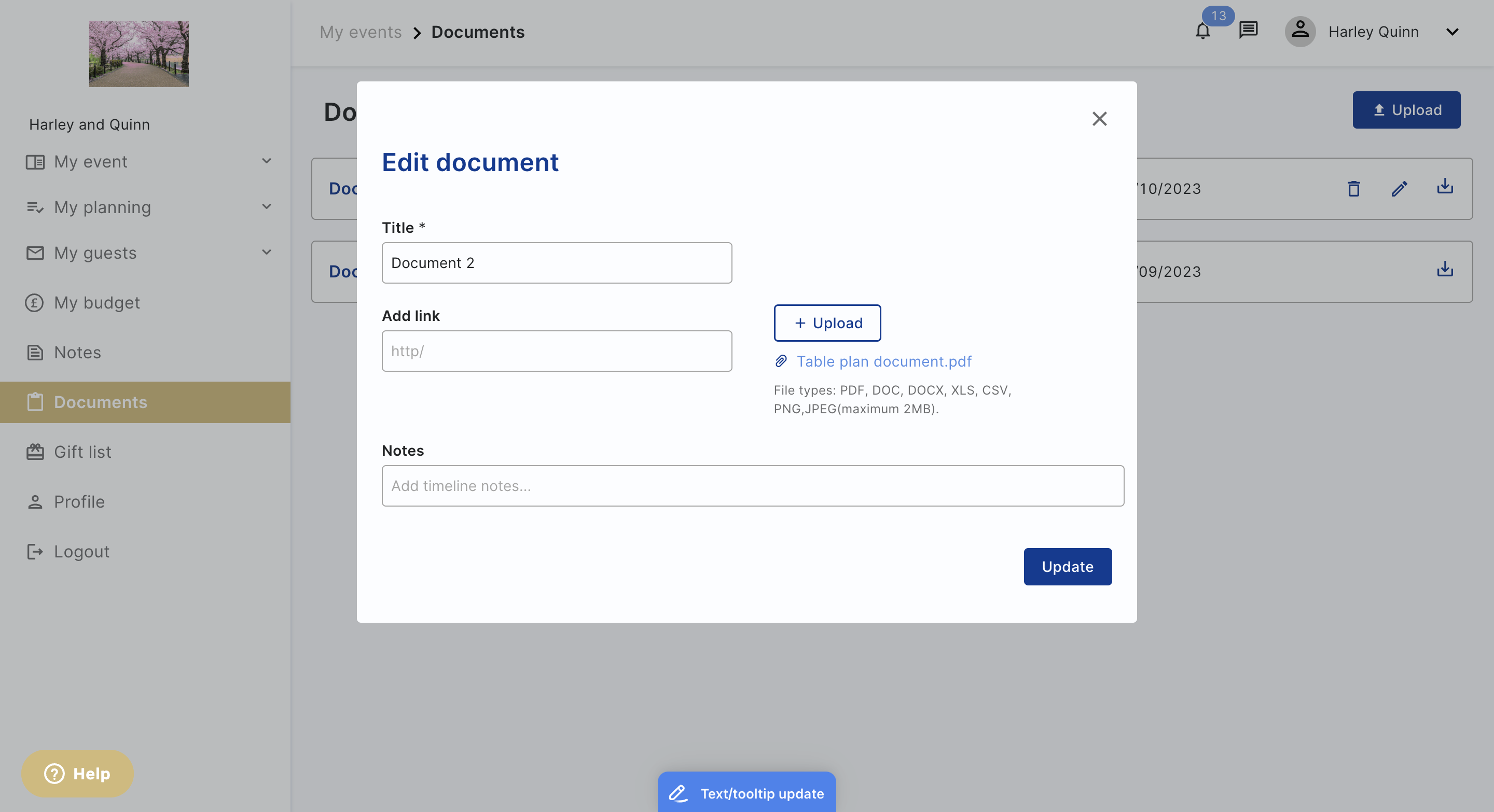Click the Notes input field

coord(753,486)
